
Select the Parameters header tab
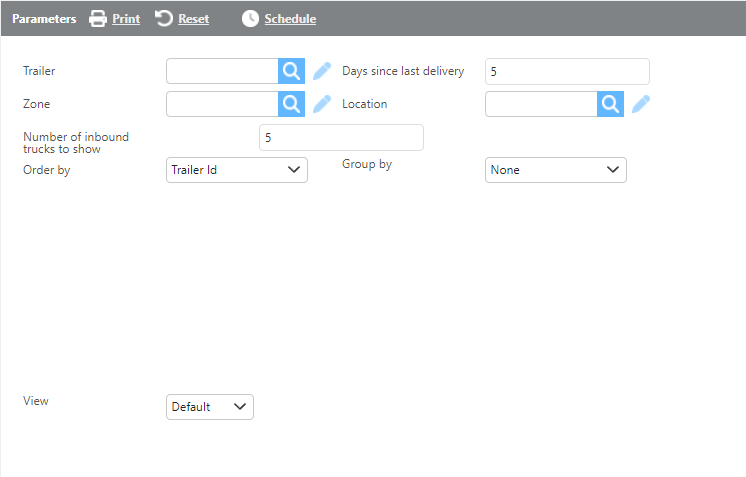(x=44, y=19)
